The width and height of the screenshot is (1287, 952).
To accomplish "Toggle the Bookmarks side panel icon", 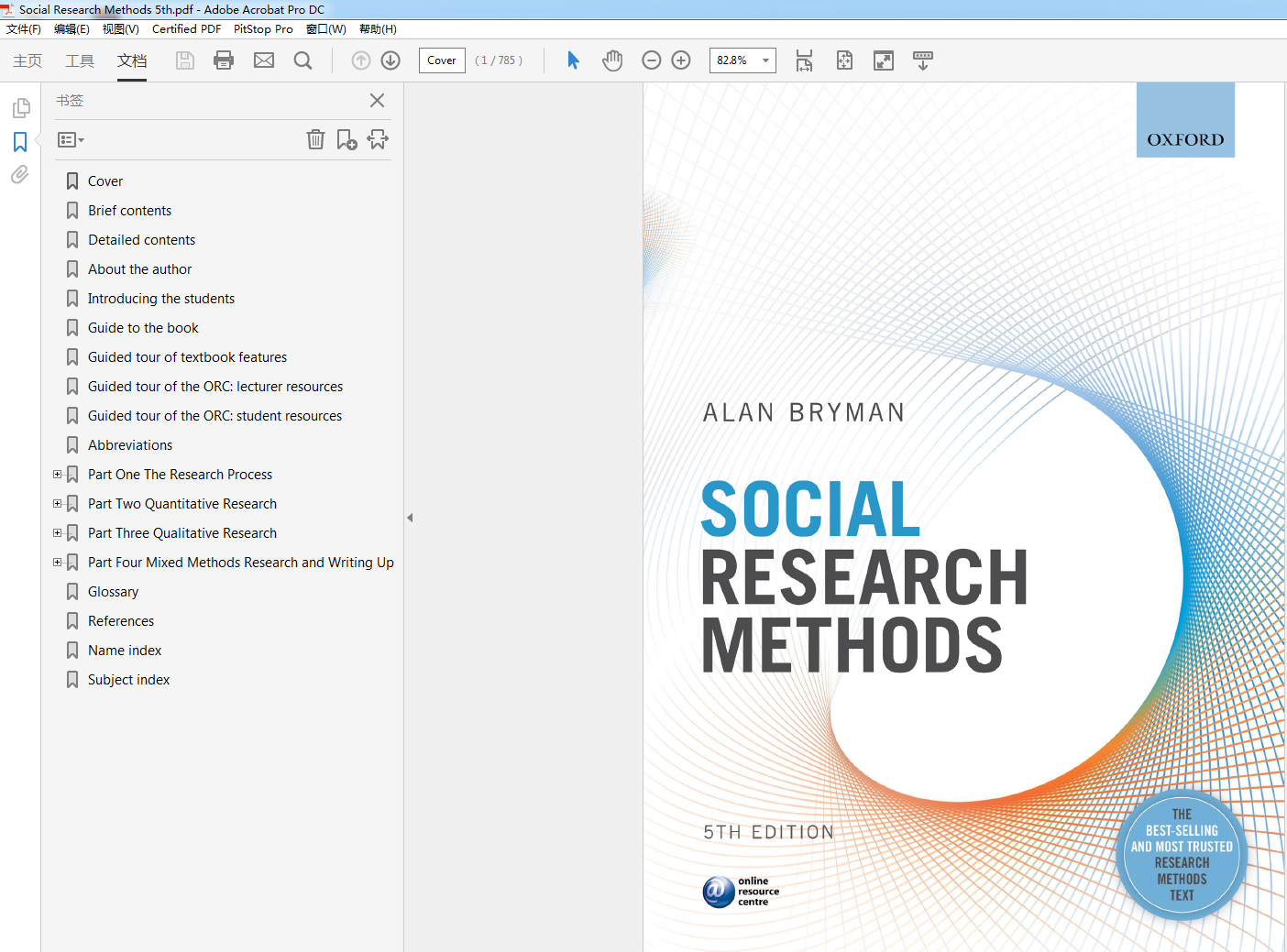I will [x=20, y=142].
